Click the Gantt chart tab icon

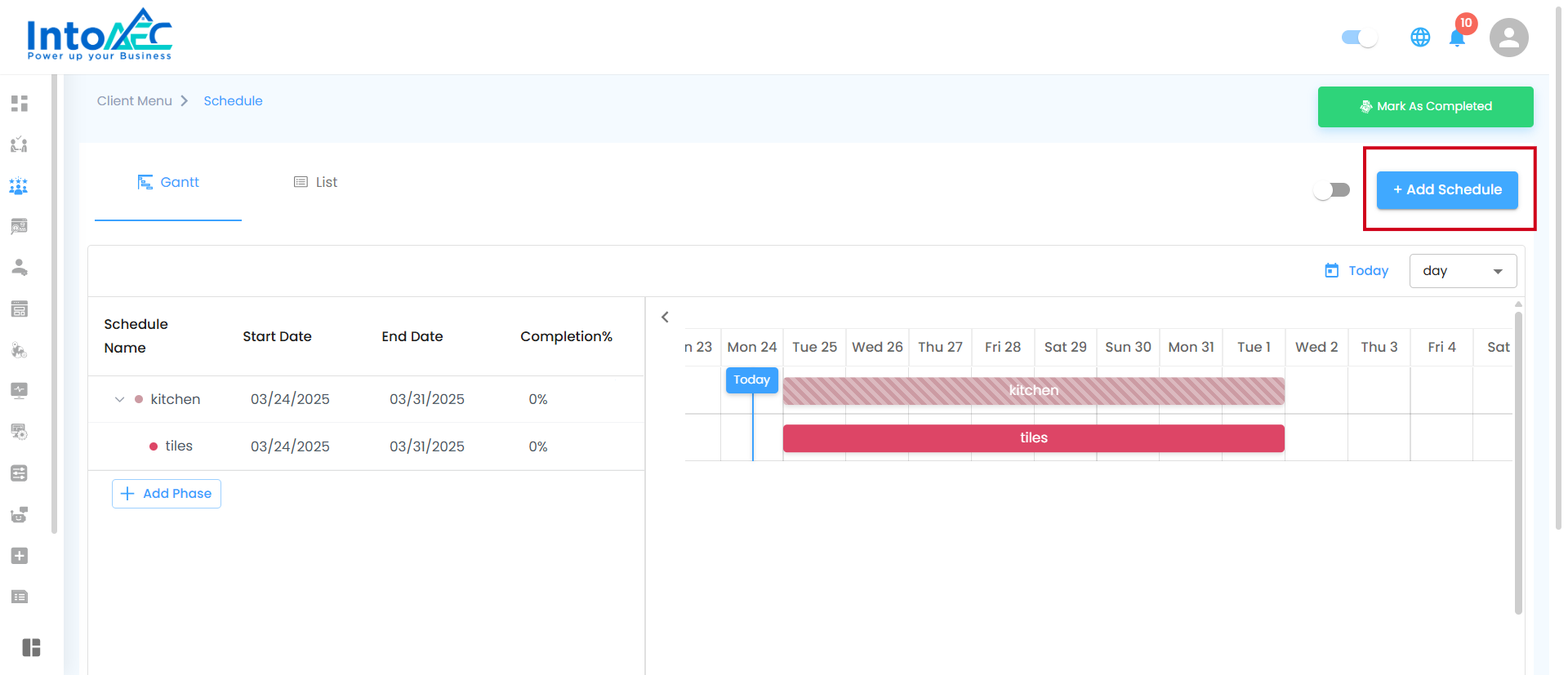145,182
